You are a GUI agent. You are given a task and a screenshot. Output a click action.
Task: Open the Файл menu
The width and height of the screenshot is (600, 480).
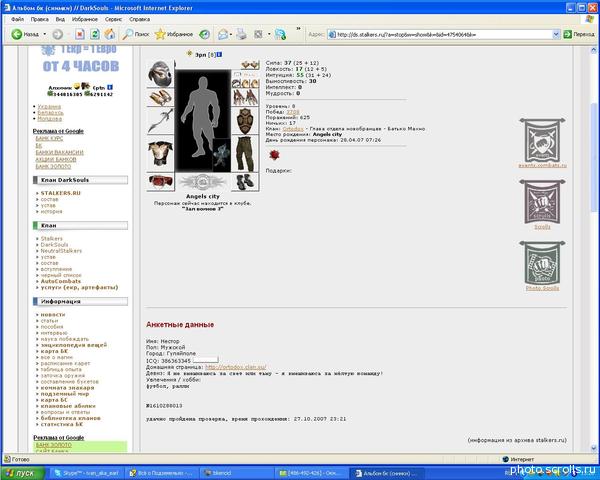[18, 19]
